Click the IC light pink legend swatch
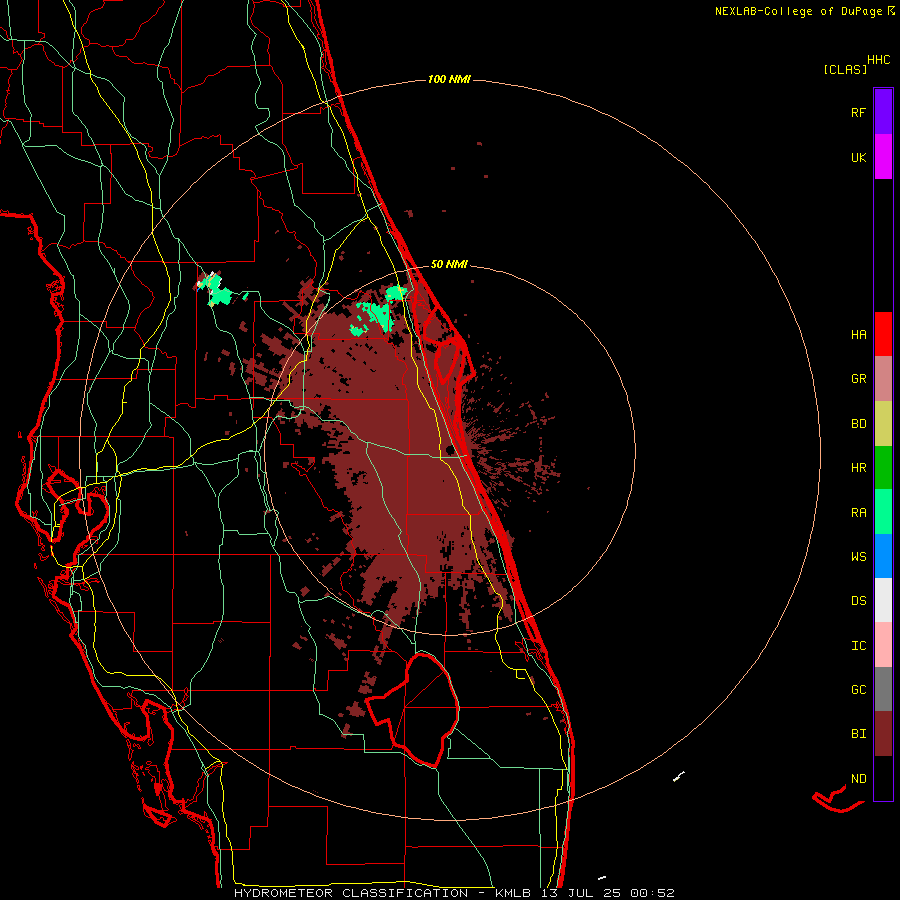Viewport: 900px width, 900px height. (883, 645)
